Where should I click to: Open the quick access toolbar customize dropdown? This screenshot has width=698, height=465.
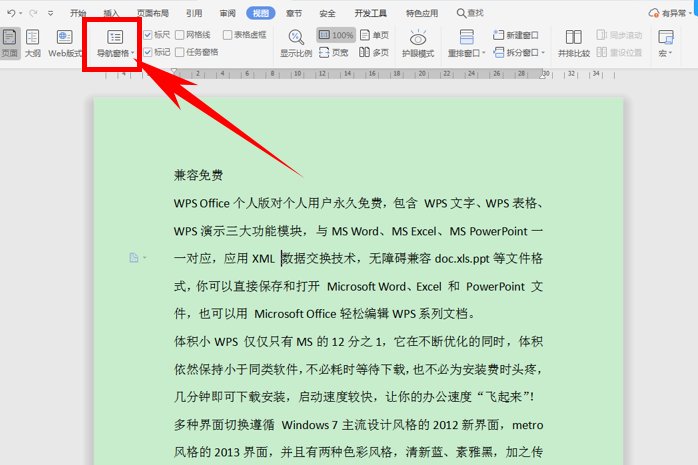click(50, 13)
